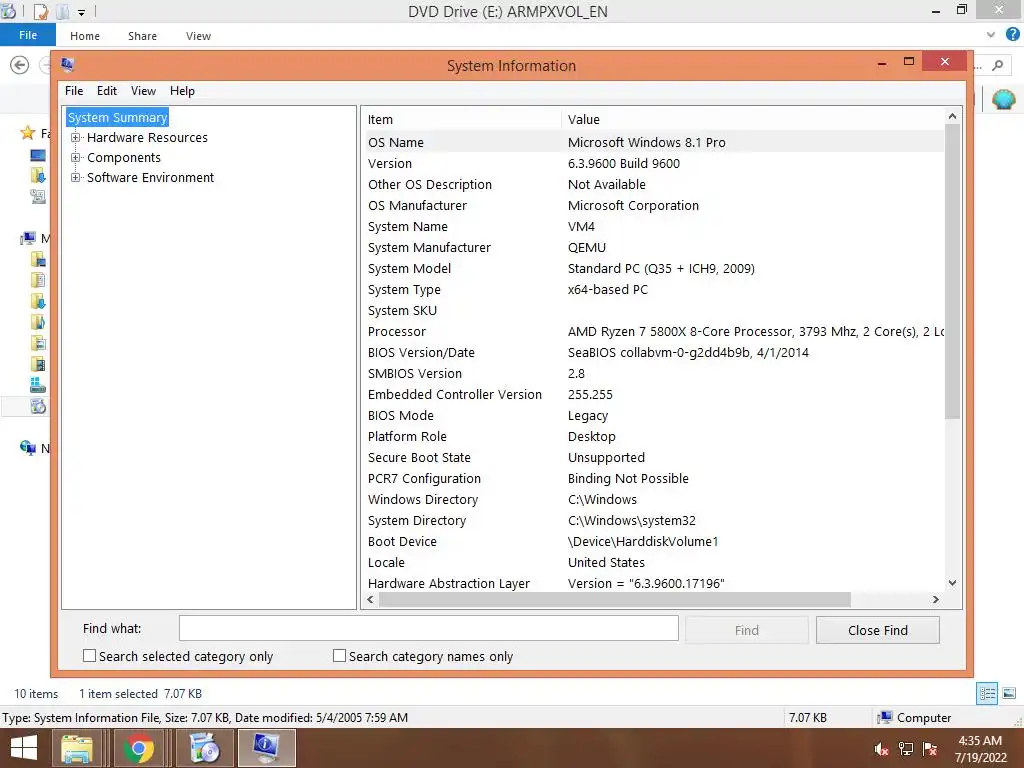The width and height of the screenshot is (1024, 768).
Task: Open network status tray icon
Action: 906,749
